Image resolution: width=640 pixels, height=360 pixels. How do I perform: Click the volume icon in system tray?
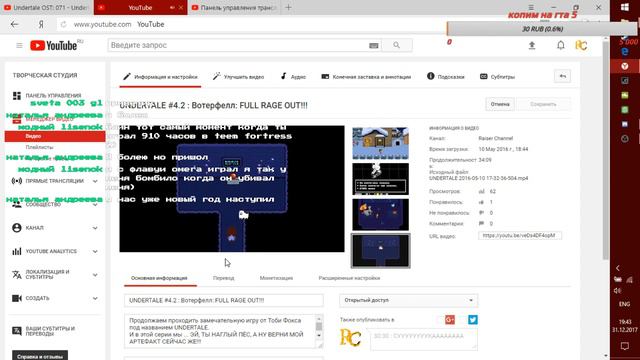click(618, 291)
